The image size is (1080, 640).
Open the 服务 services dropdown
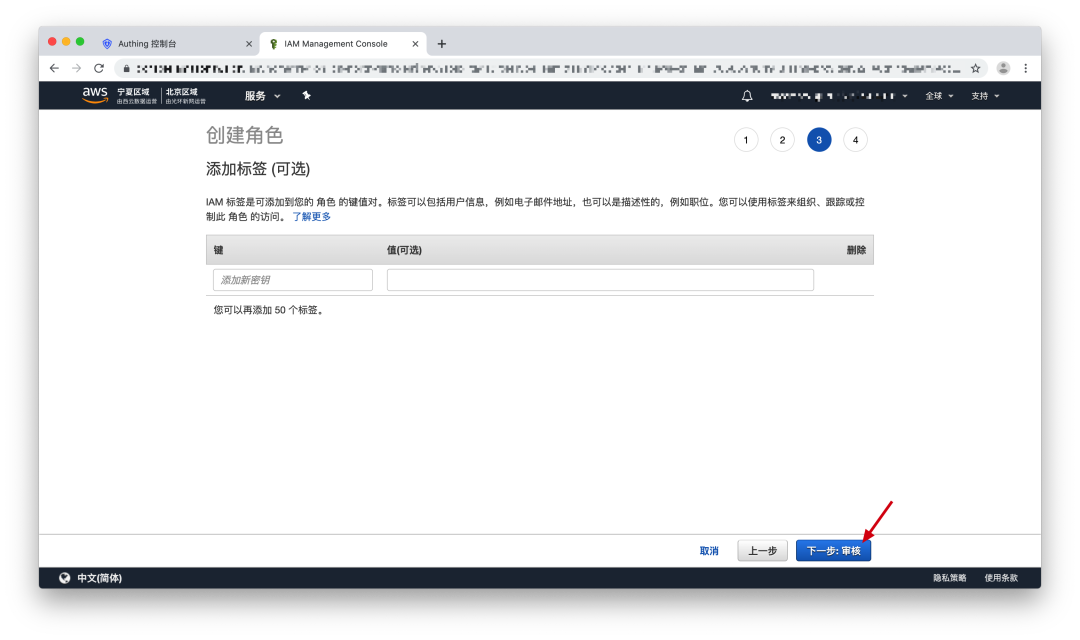(262, 96)
